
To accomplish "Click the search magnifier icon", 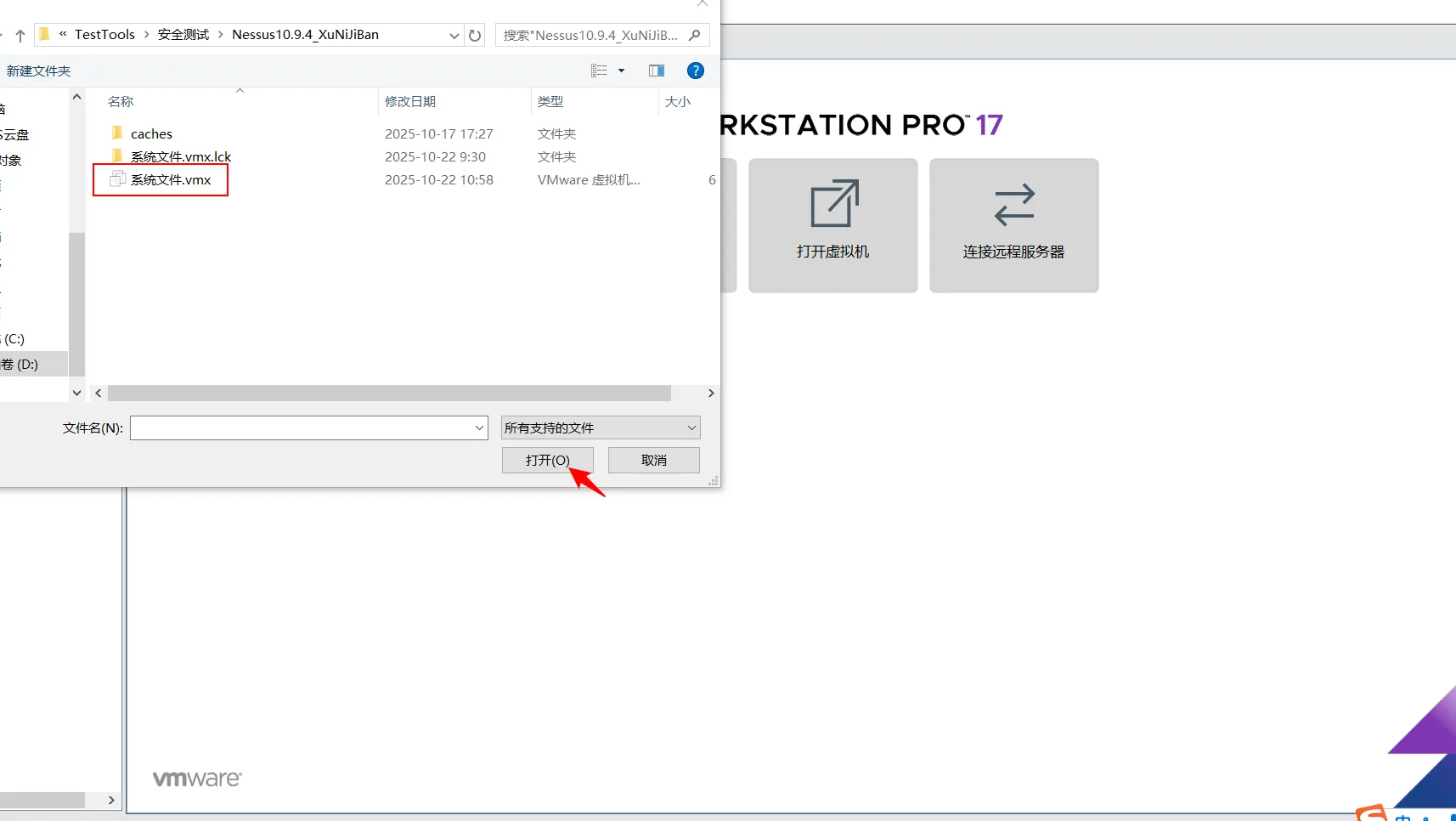I will [x=695, y=35].
